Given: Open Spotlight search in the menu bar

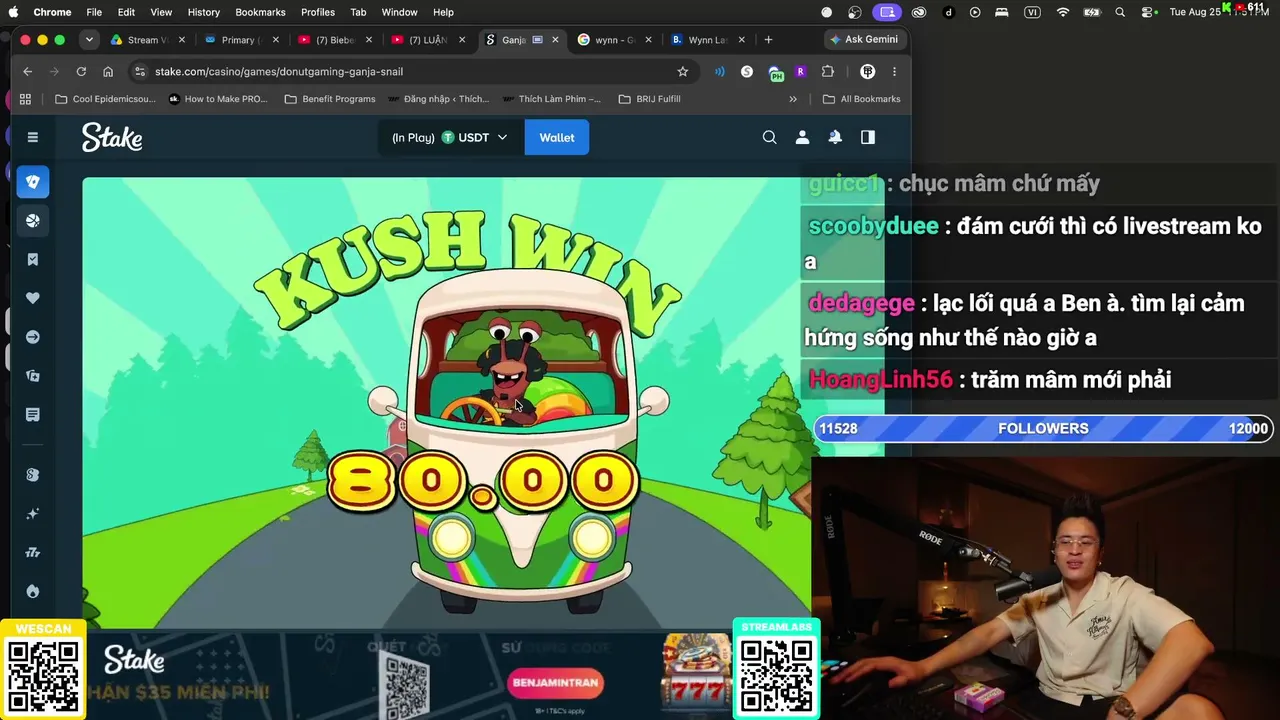Looking at the screenshot, I should click(1120, 12).
